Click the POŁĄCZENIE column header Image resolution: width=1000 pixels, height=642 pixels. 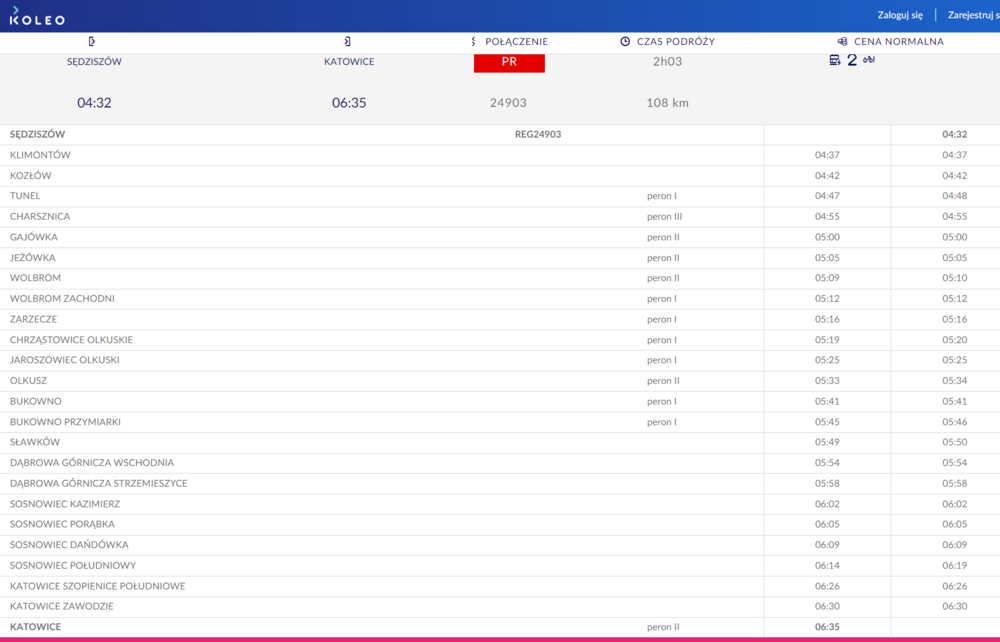point(517,41)
